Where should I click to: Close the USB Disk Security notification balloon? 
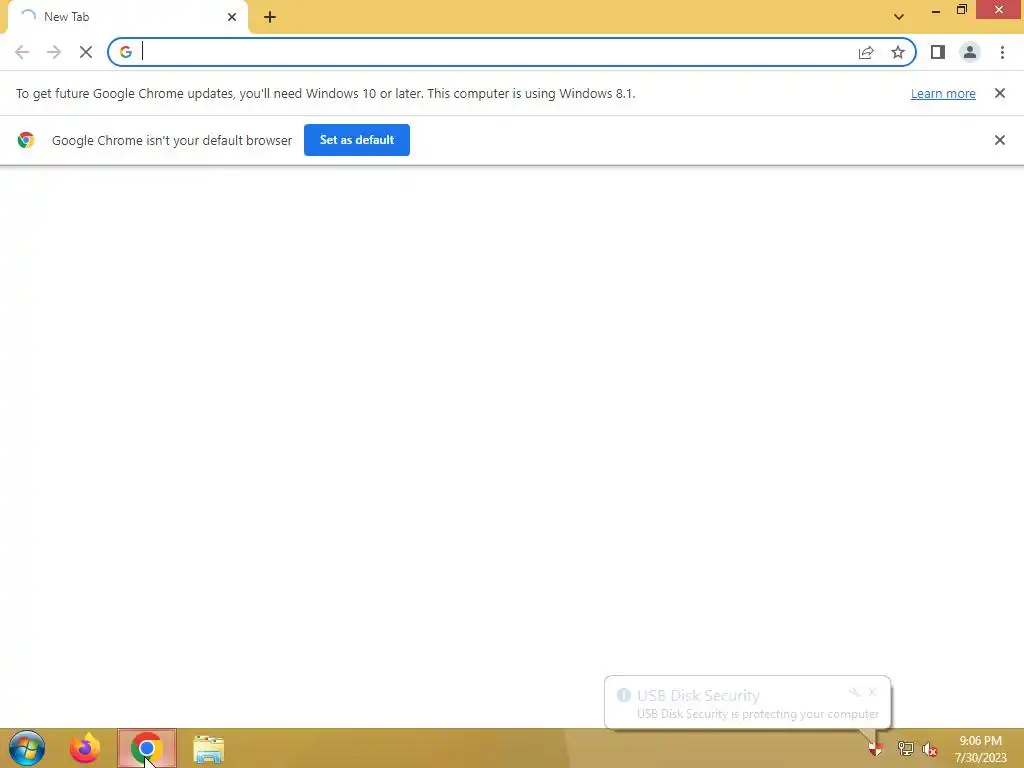(872, 692)
